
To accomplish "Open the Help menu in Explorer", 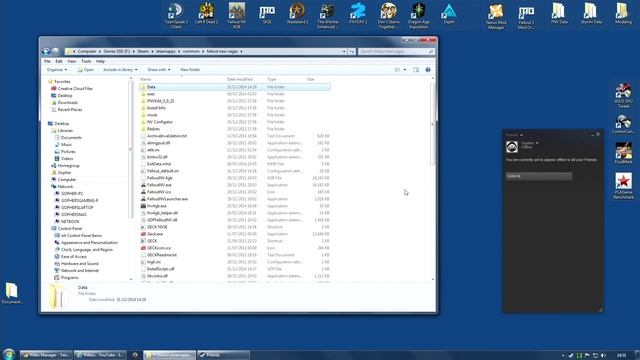I will click(100, 61).
